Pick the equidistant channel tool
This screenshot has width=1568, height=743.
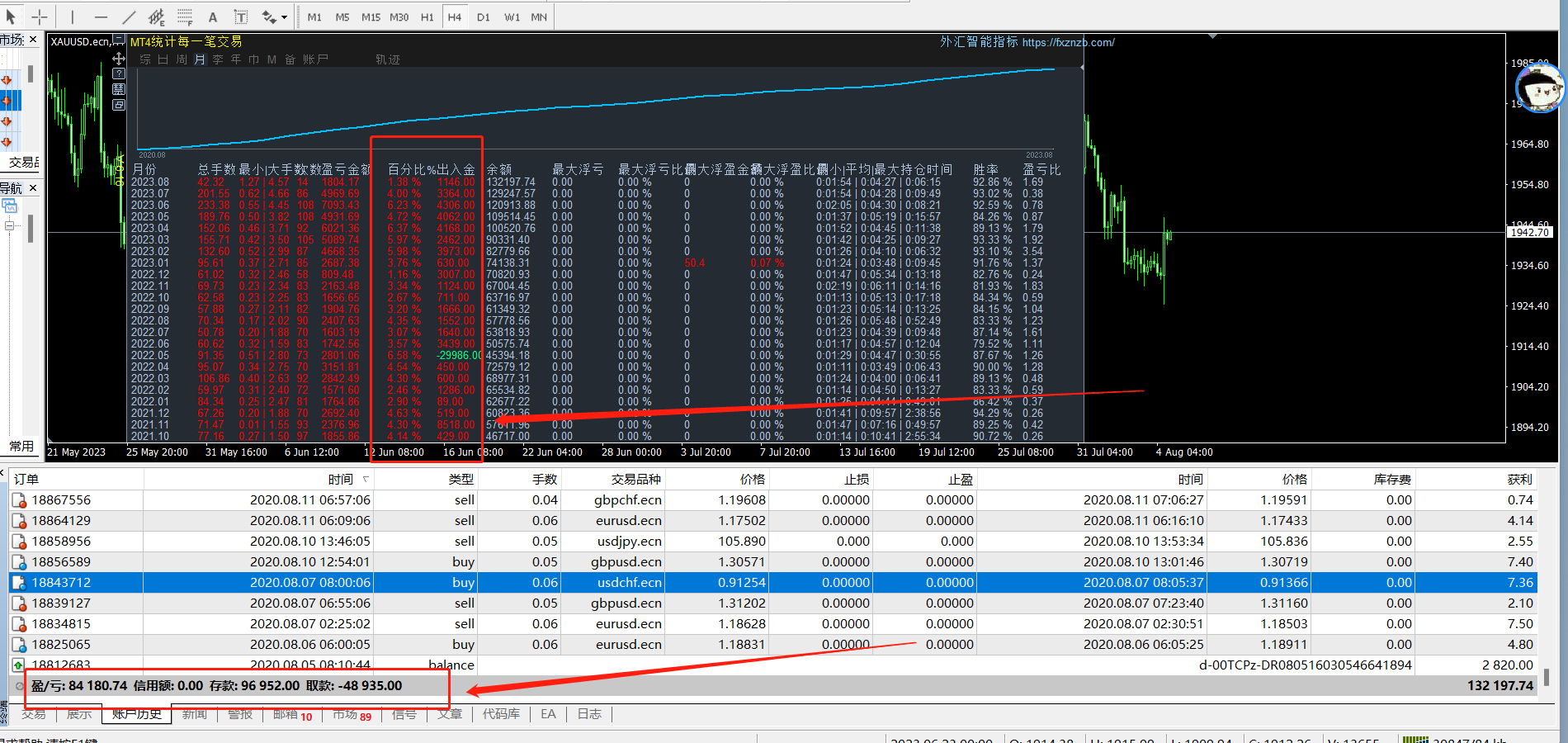pyautogui.click(x=157, y=17)
